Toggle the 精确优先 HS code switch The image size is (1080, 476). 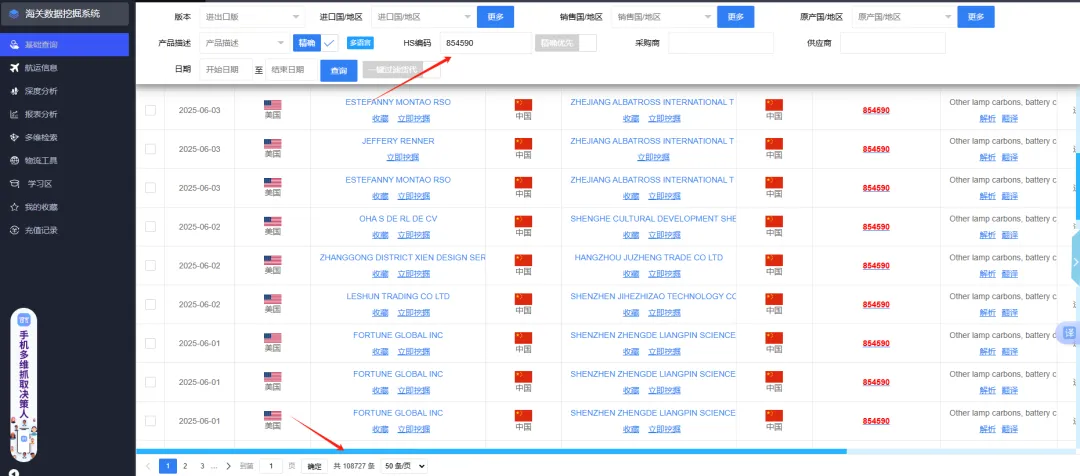tap(565, 43)
